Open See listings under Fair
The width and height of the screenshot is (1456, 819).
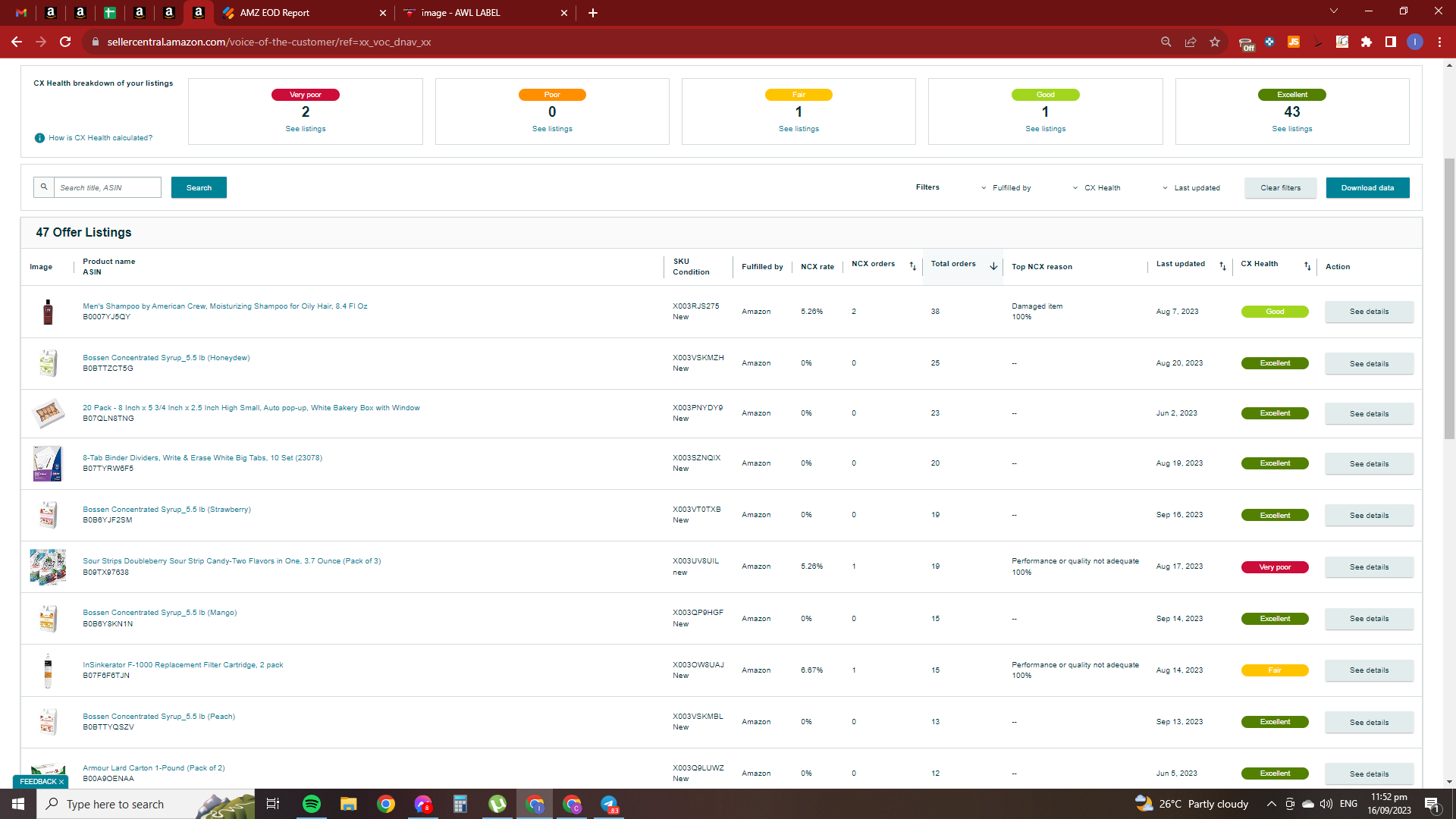tap(799, 129)
